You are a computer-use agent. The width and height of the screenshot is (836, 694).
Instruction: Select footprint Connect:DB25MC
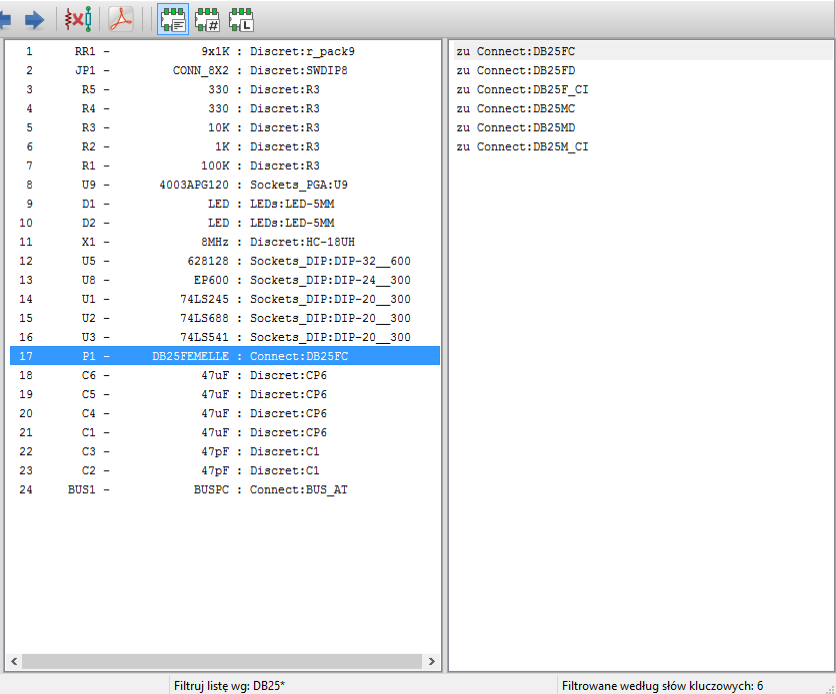pos(642,109)
